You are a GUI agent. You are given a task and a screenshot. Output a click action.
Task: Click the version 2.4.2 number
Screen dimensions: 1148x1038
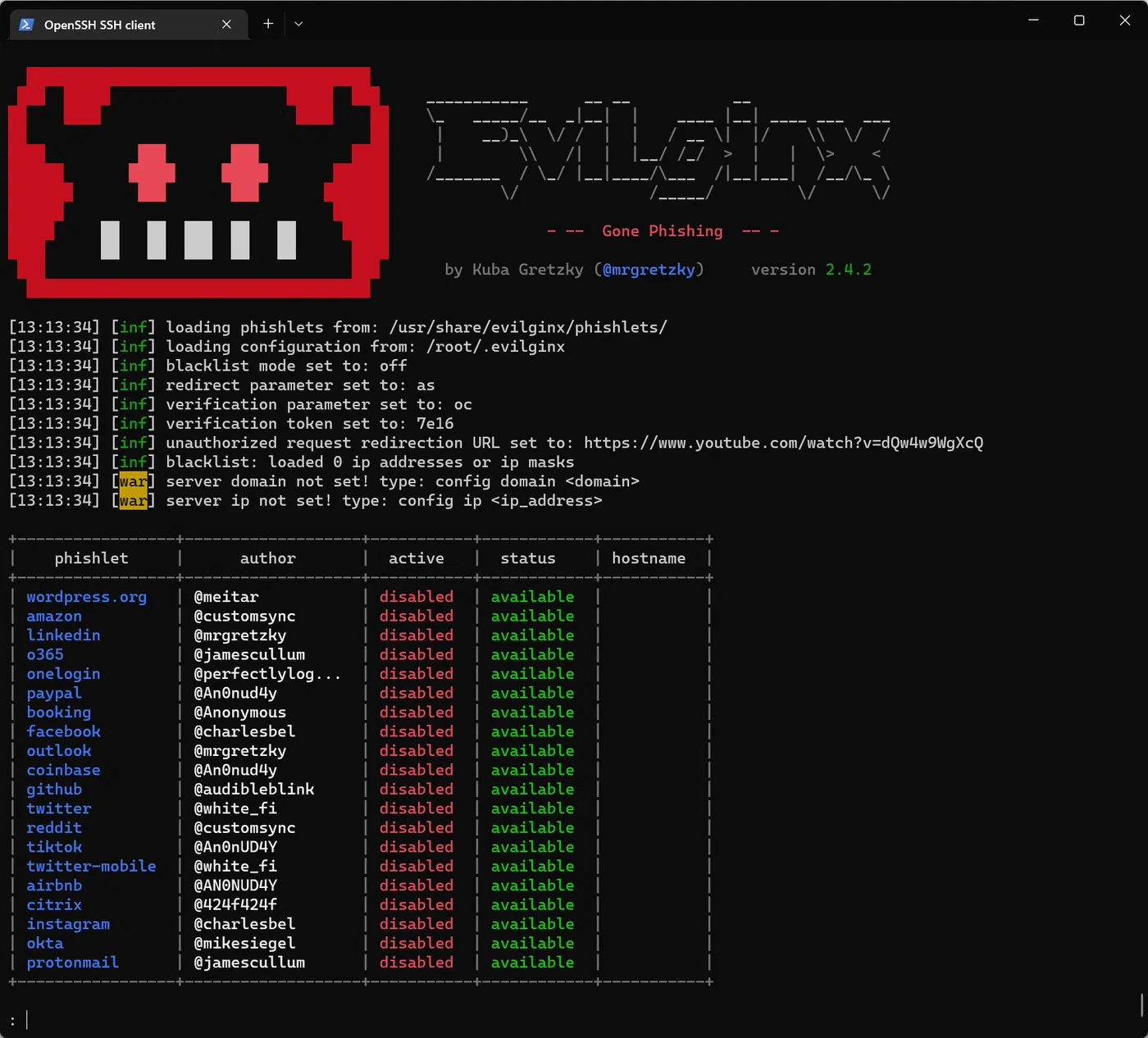(x=849, y=270)
